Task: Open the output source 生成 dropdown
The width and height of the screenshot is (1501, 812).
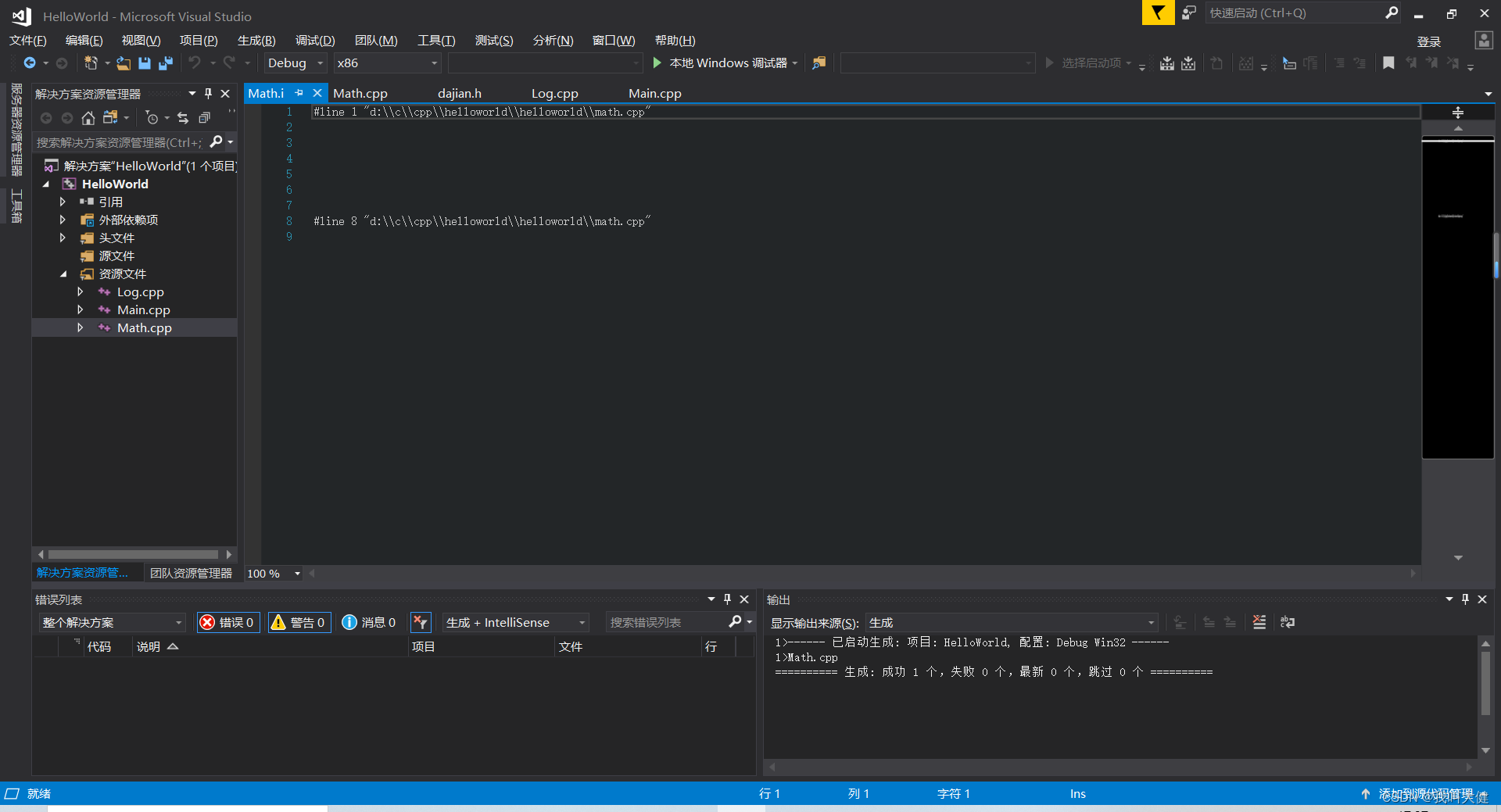Action: pos(1012,622)
